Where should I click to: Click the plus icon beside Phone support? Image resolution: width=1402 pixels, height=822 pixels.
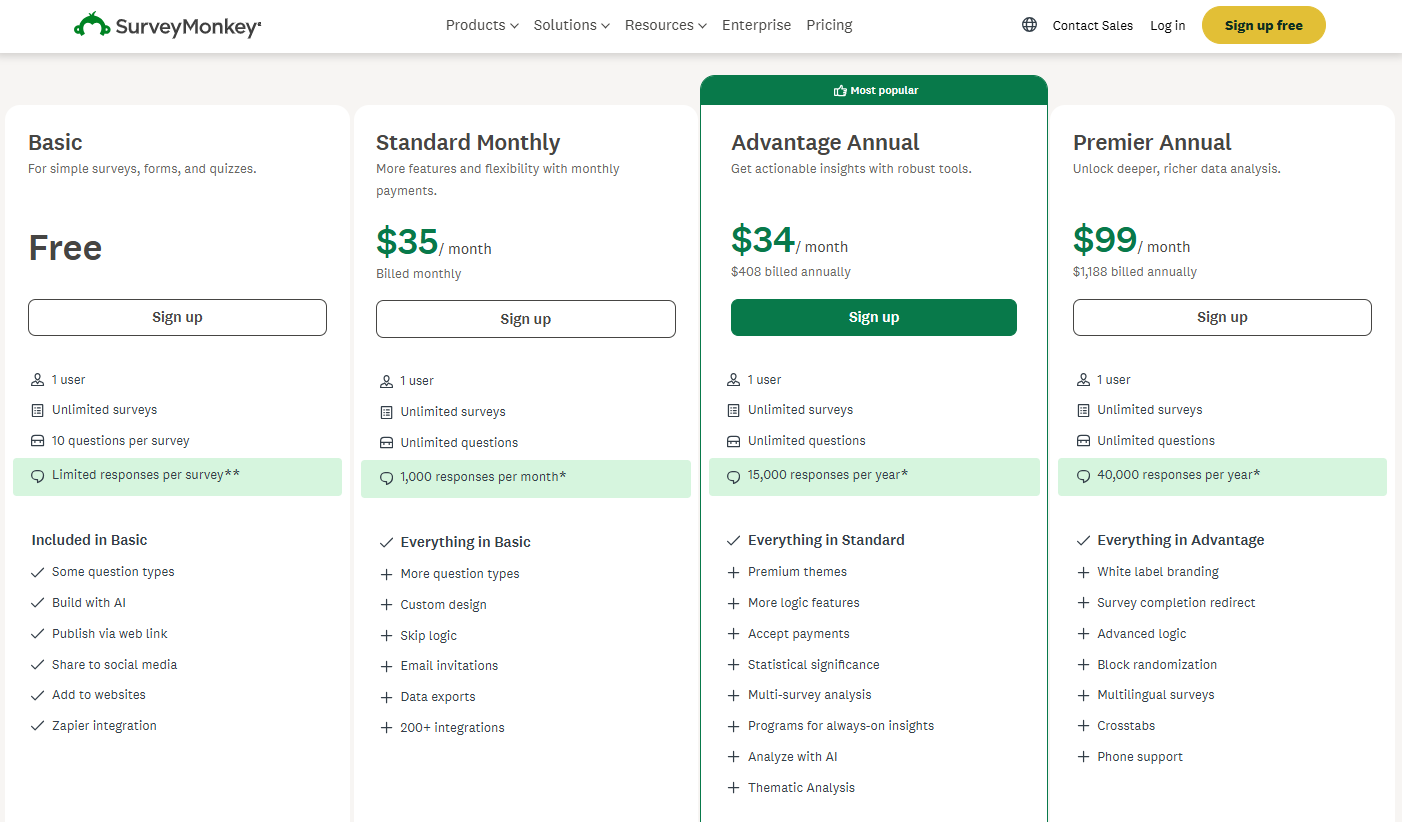(x=1083, y=757)
